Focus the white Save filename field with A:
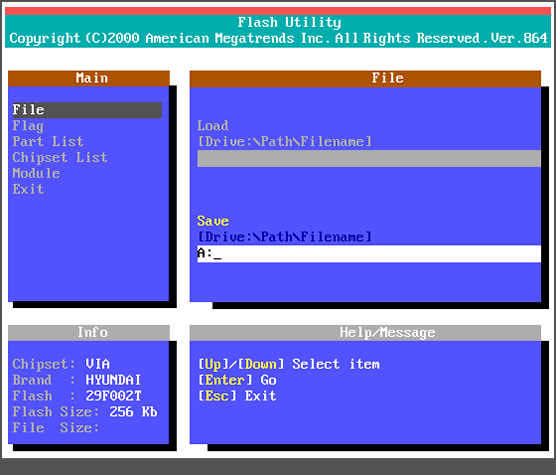 click(369, 254)
